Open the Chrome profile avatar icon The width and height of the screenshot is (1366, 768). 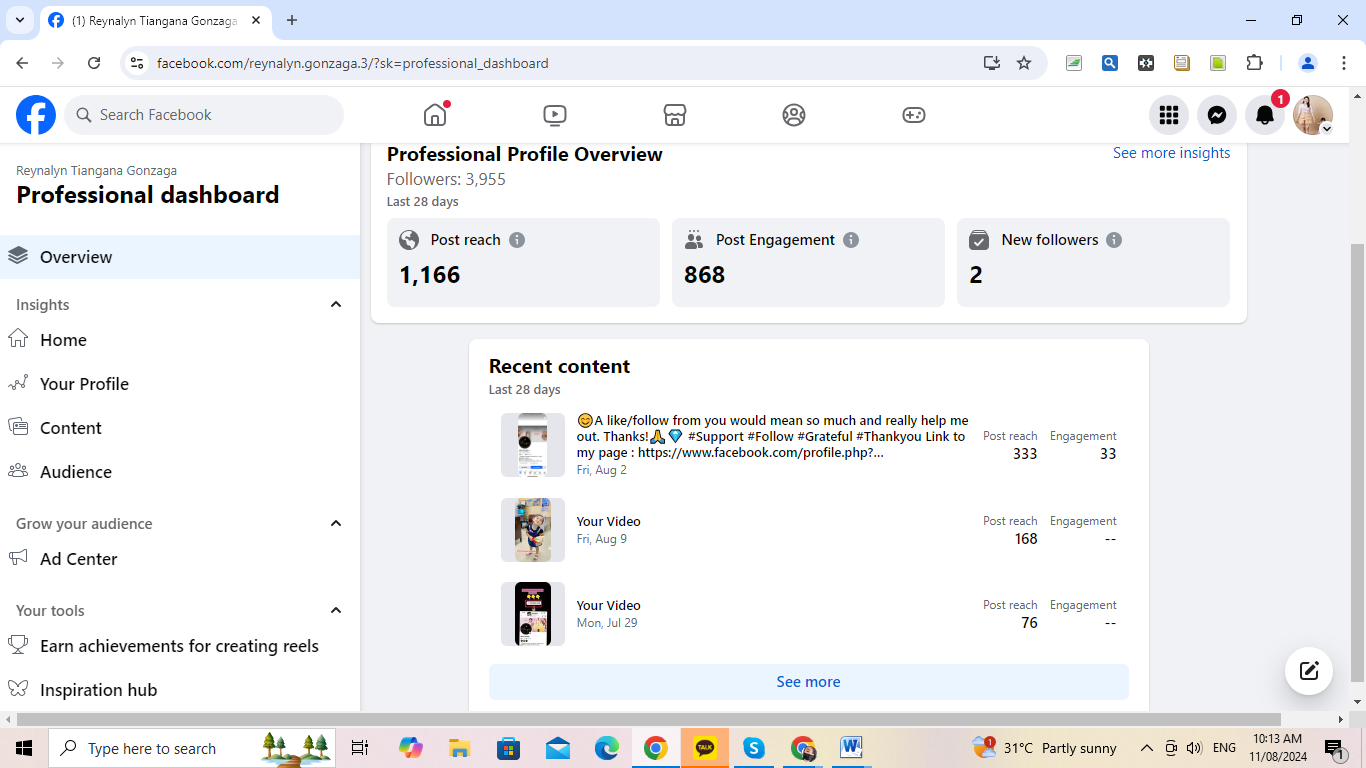click(x=1308, y=63)
